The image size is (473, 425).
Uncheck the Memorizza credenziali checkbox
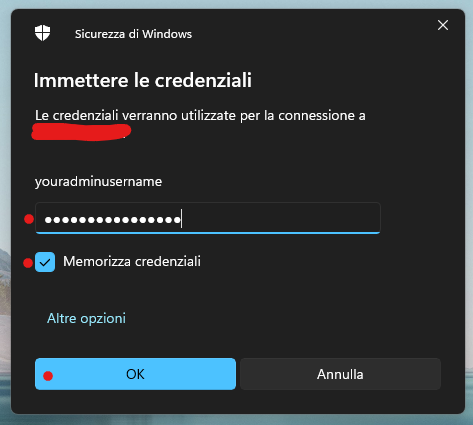click(45, 262)
